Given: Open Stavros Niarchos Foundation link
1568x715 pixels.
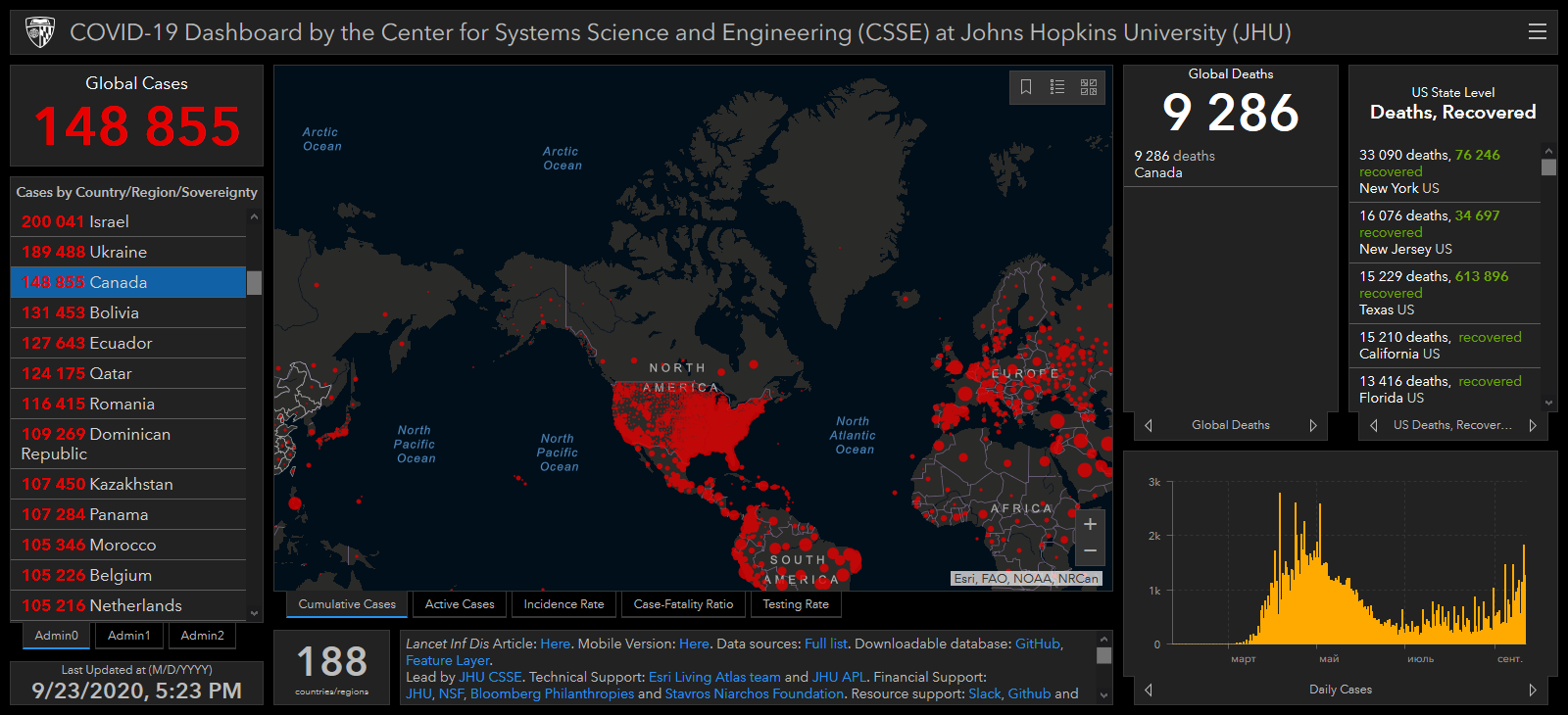Looking at the screenshot, I should (x=754, y=693).
